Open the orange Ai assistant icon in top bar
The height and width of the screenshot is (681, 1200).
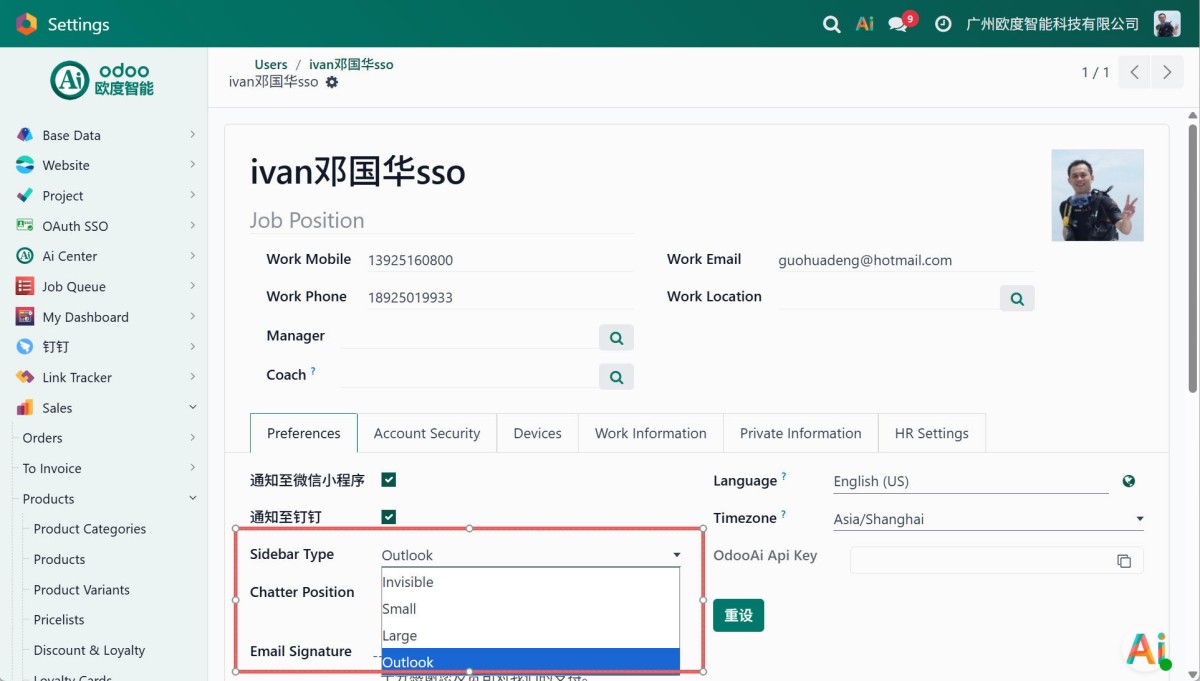coord(865,24)
